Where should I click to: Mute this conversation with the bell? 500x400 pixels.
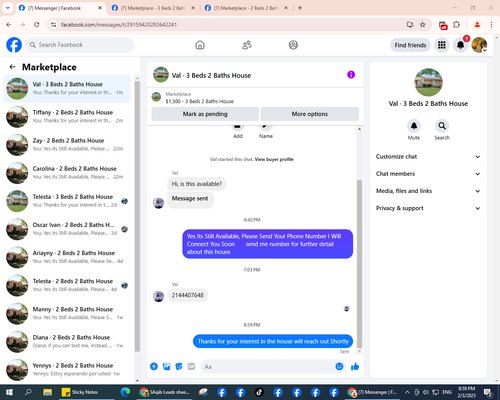pos(414,126)
